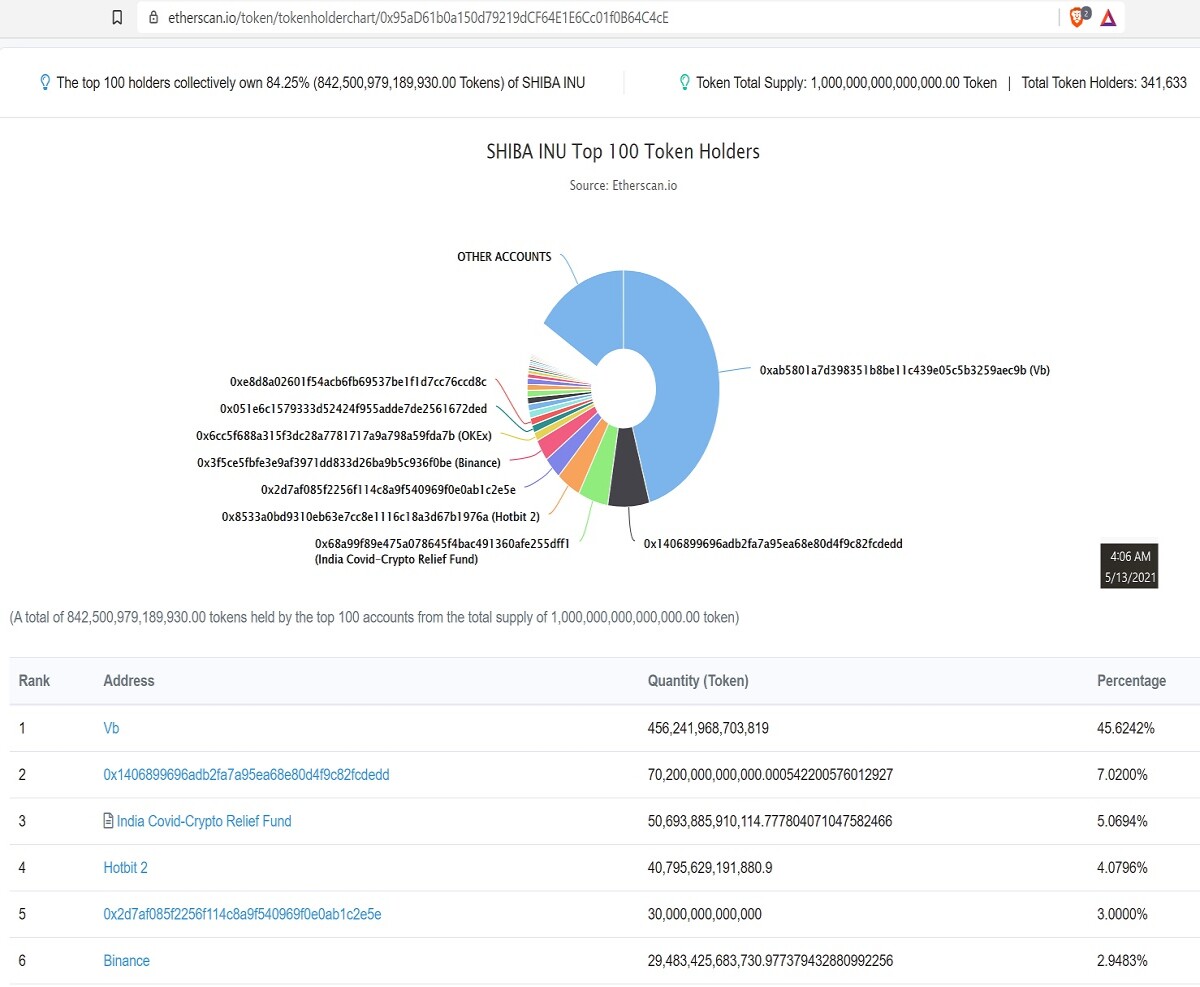1200x987 pixels.
Task: Open the Vb holder address link
Action: click(x=111, y=728)
